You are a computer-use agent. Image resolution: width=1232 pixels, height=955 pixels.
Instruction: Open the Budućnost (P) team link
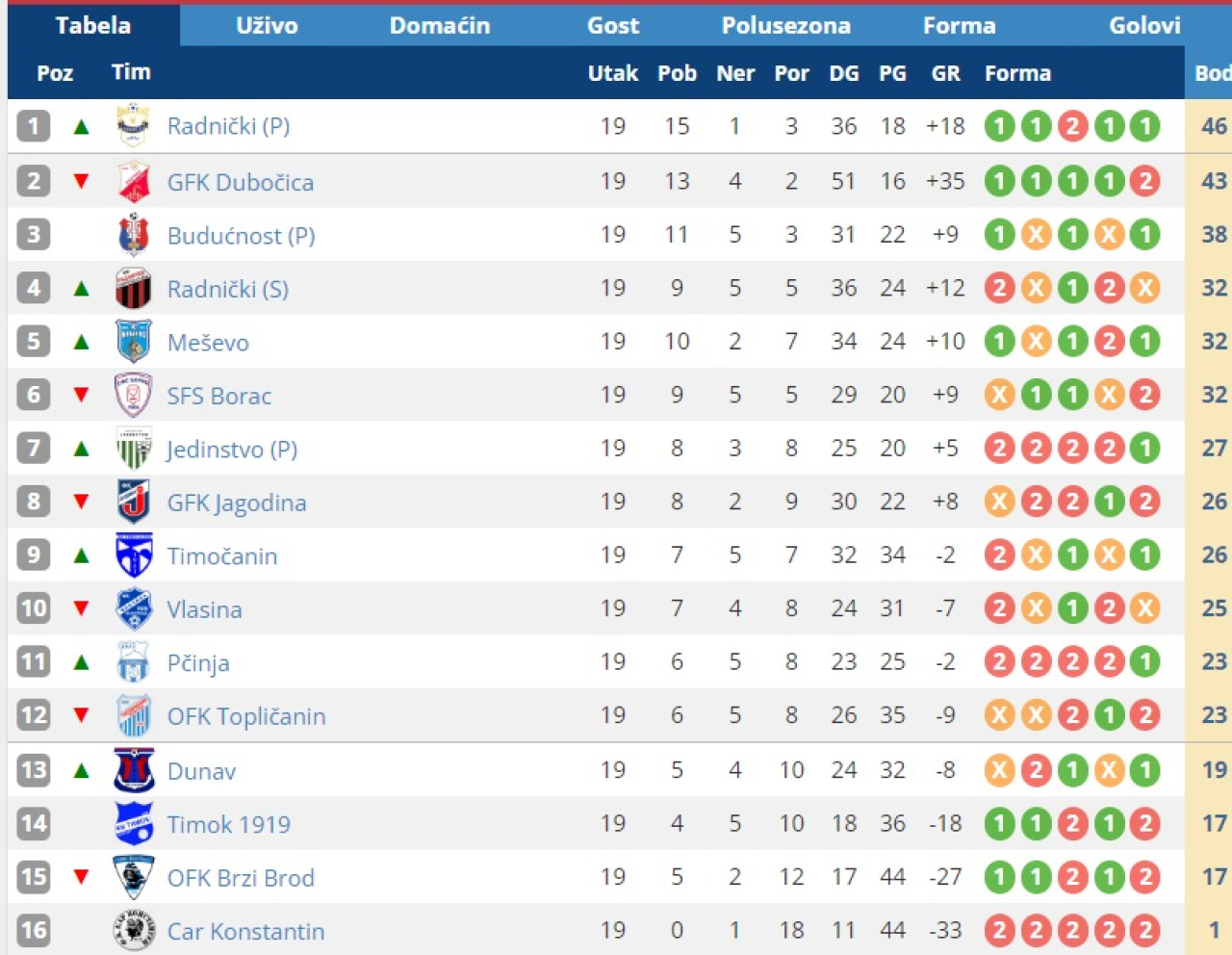coord(241,236)
